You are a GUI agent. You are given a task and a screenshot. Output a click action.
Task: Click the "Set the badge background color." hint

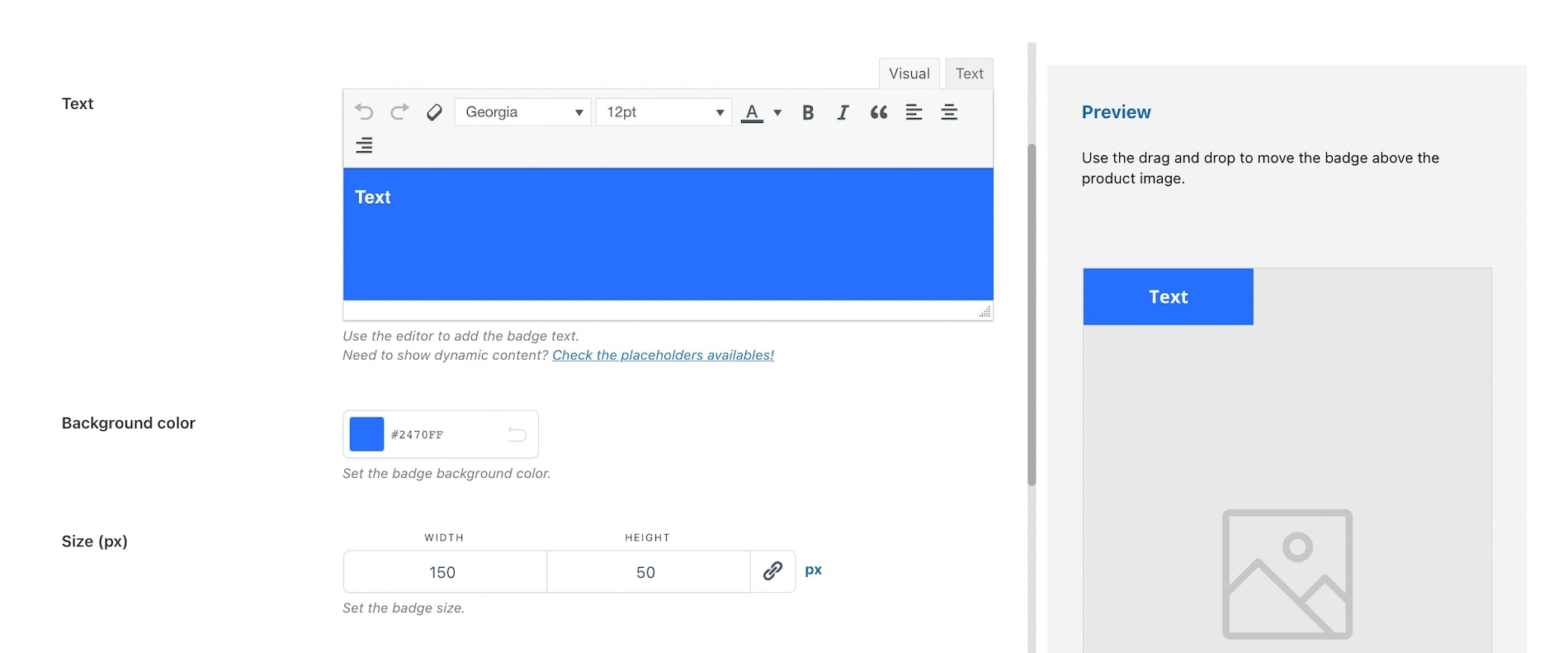point(446,473)
